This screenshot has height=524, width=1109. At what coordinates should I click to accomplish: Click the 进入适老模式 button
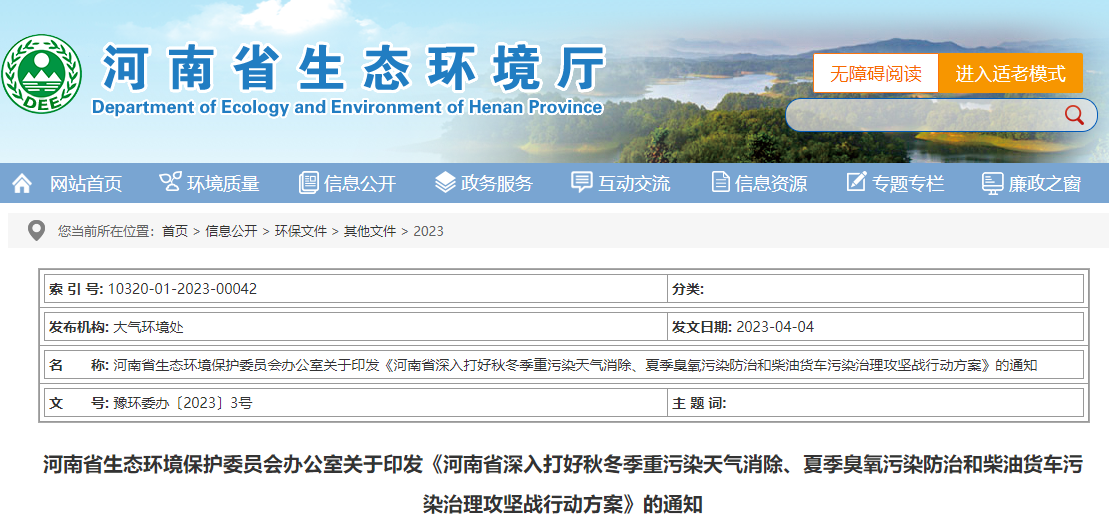(1011, 74)
